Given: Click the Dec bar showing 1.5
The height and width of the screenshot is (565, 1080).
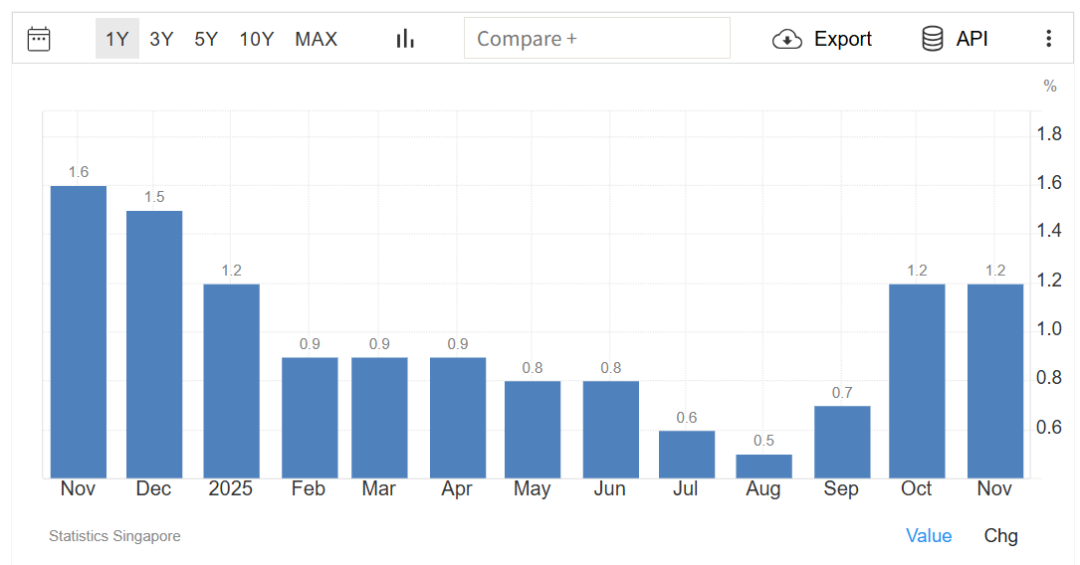Looking at the screenshot, I should click(x=154, y=344).
